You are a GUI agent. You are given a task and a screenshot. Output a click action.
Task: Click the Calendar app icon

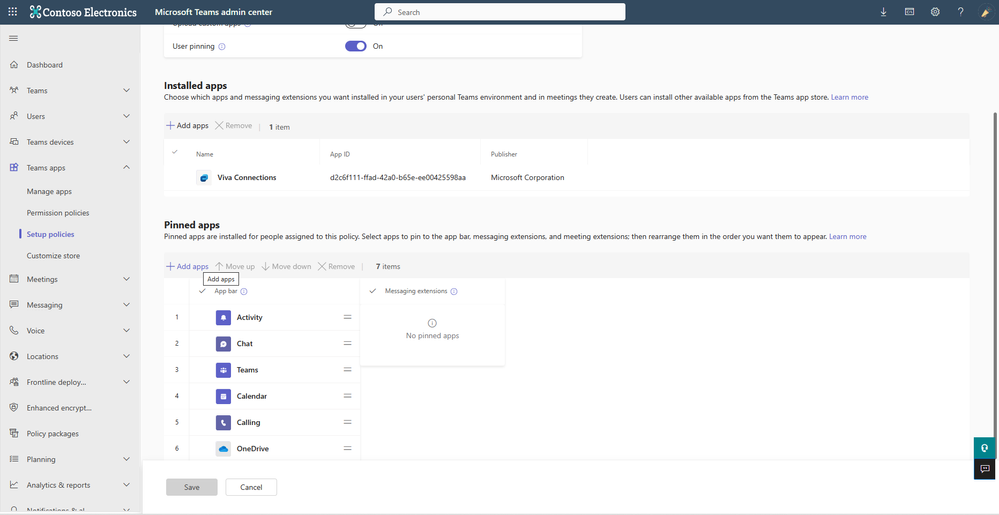pos(223,396)
